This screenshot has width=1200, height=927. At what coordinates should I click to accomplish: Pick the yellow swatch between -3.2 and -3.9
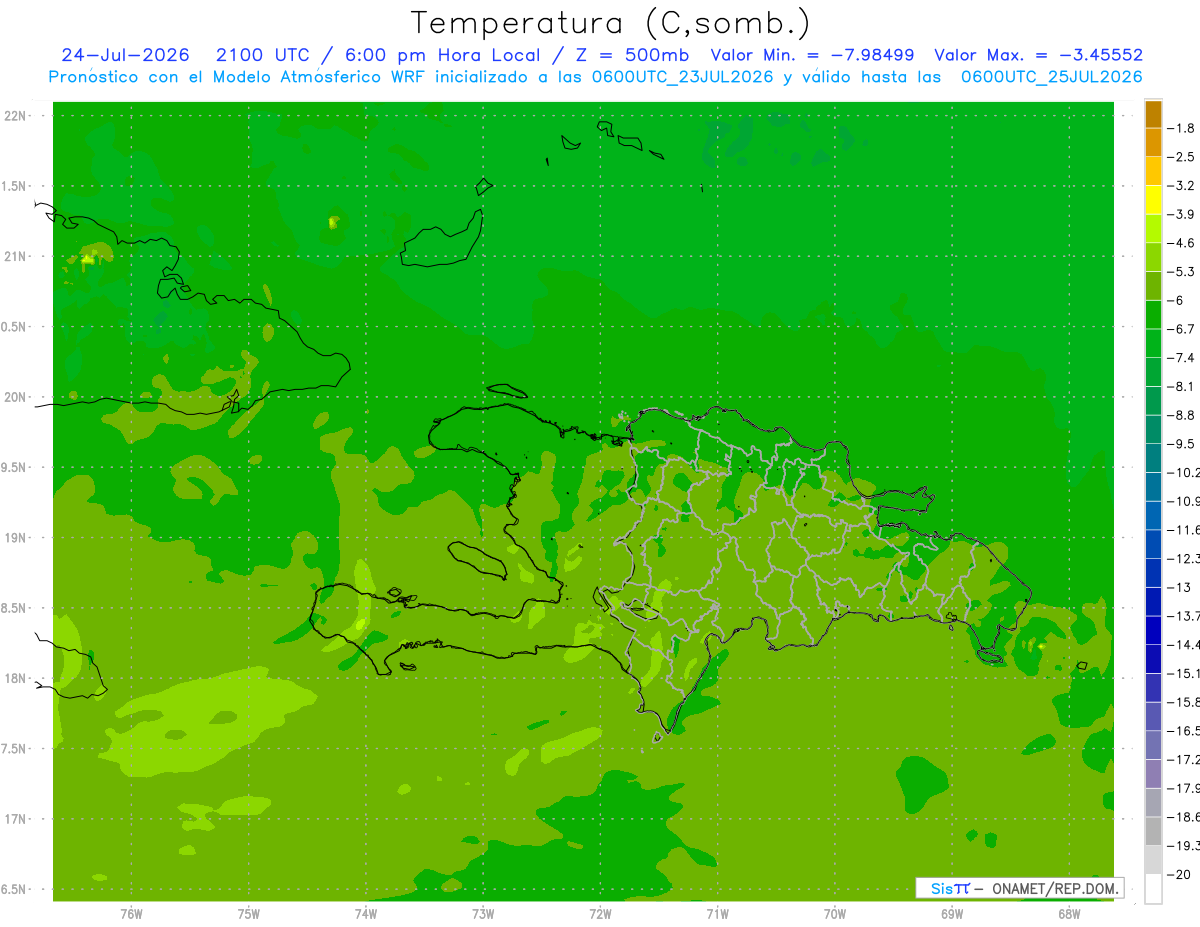coord(1153,200)
